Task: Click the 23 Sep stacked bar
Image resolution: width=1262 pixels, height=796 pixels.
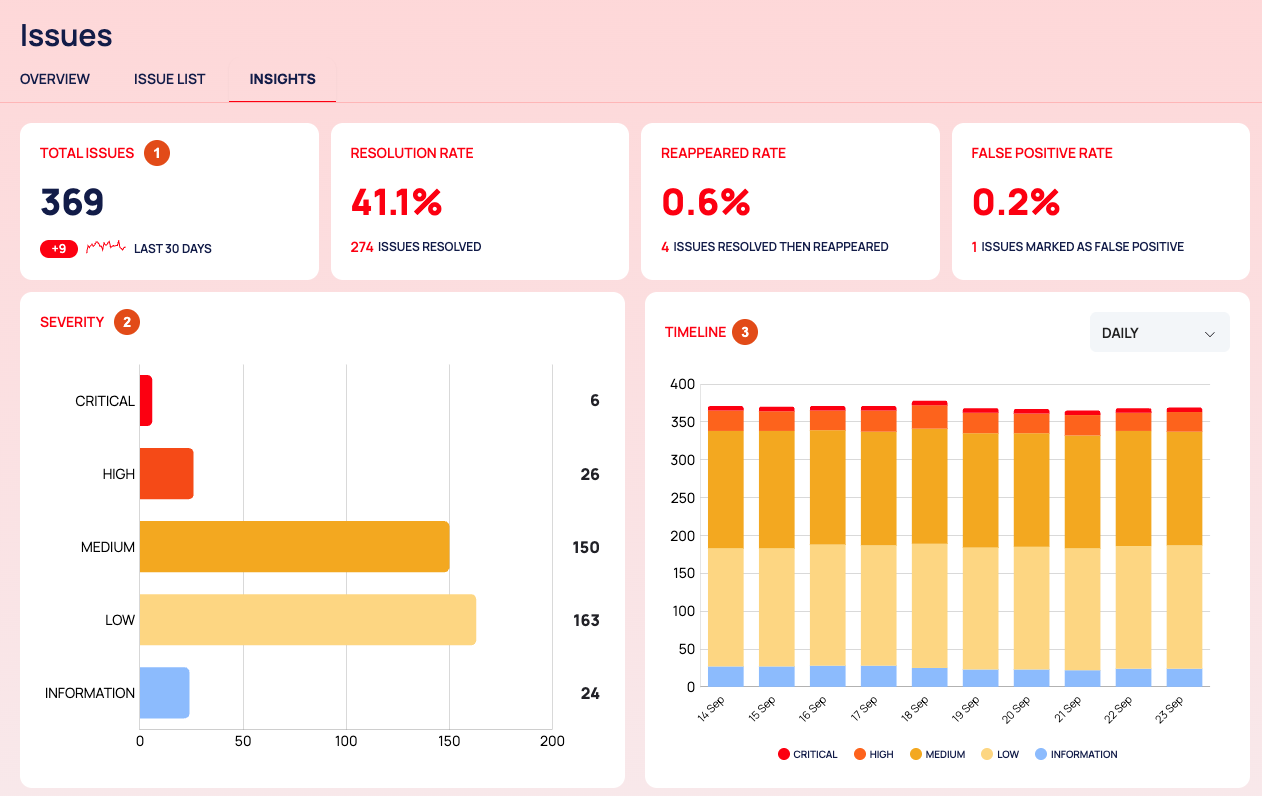Action: click(x=1185, y=547)
